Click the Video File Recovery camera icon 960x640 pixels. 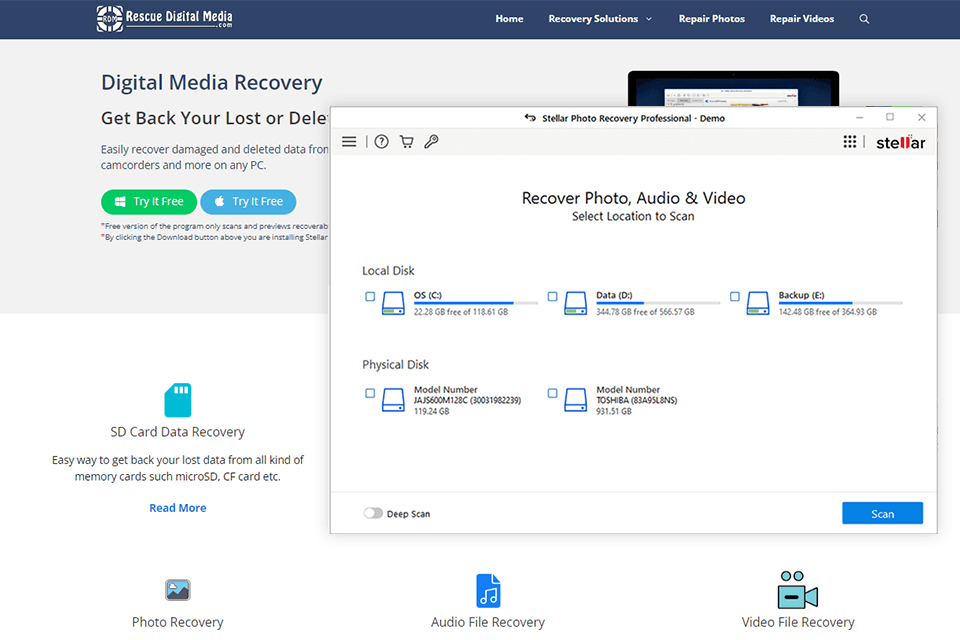click(798, 590)
